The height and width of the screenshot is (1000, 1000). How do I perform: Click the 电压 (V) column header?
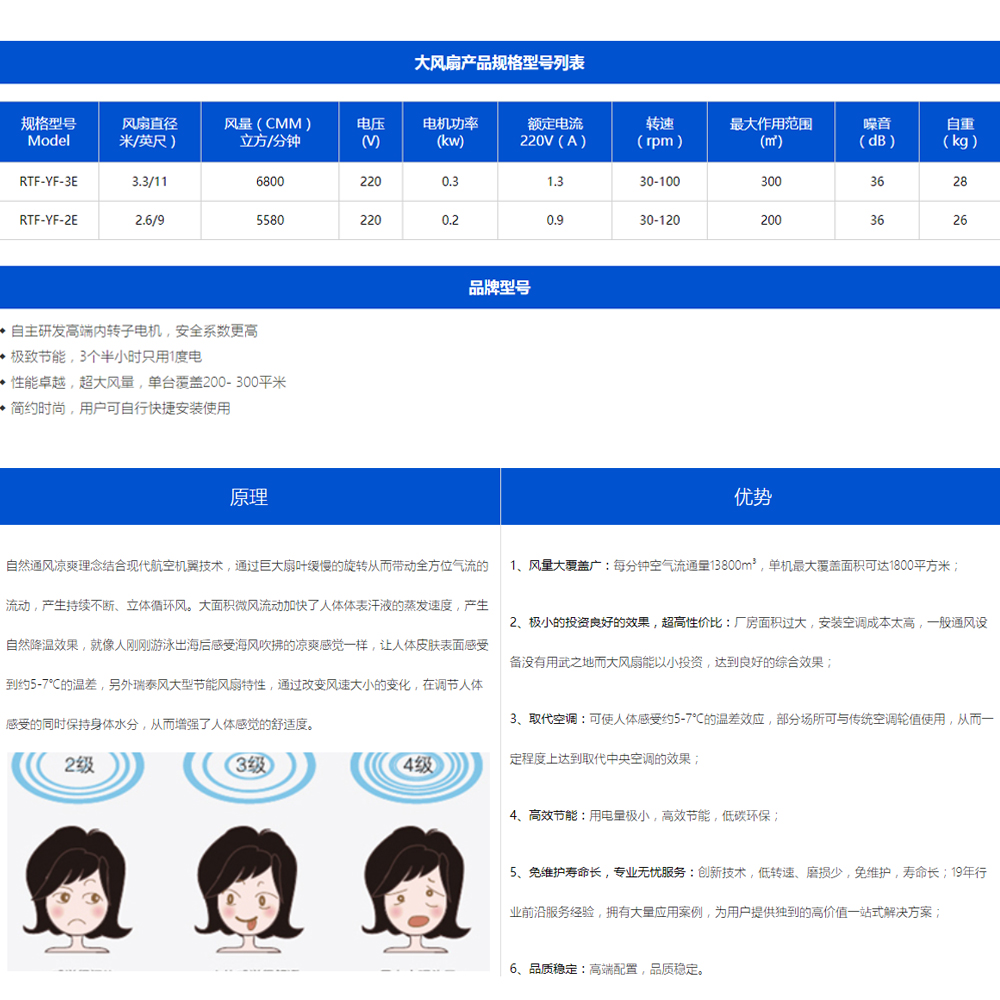[x=371, y=132]
